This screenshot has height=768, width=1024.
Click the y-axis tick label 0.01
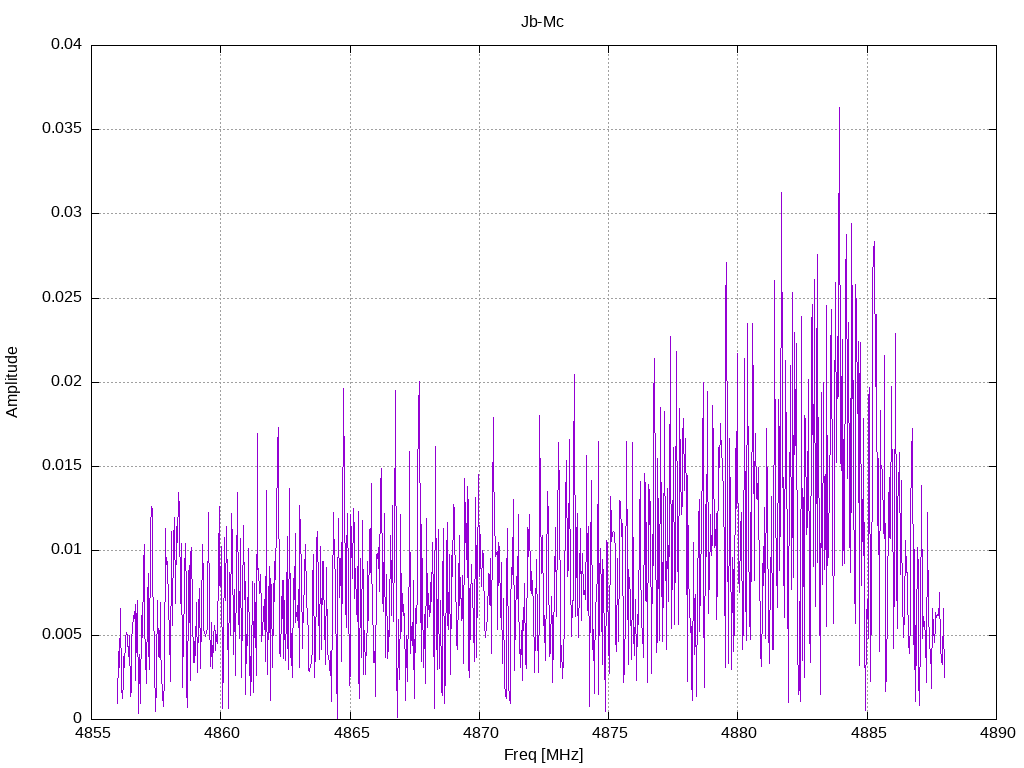click(x=67, y=550)
